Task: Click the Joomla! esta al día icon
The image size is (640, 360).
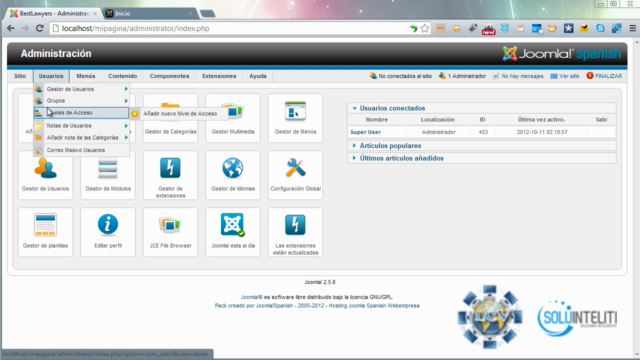Action: tap(233, 232)
